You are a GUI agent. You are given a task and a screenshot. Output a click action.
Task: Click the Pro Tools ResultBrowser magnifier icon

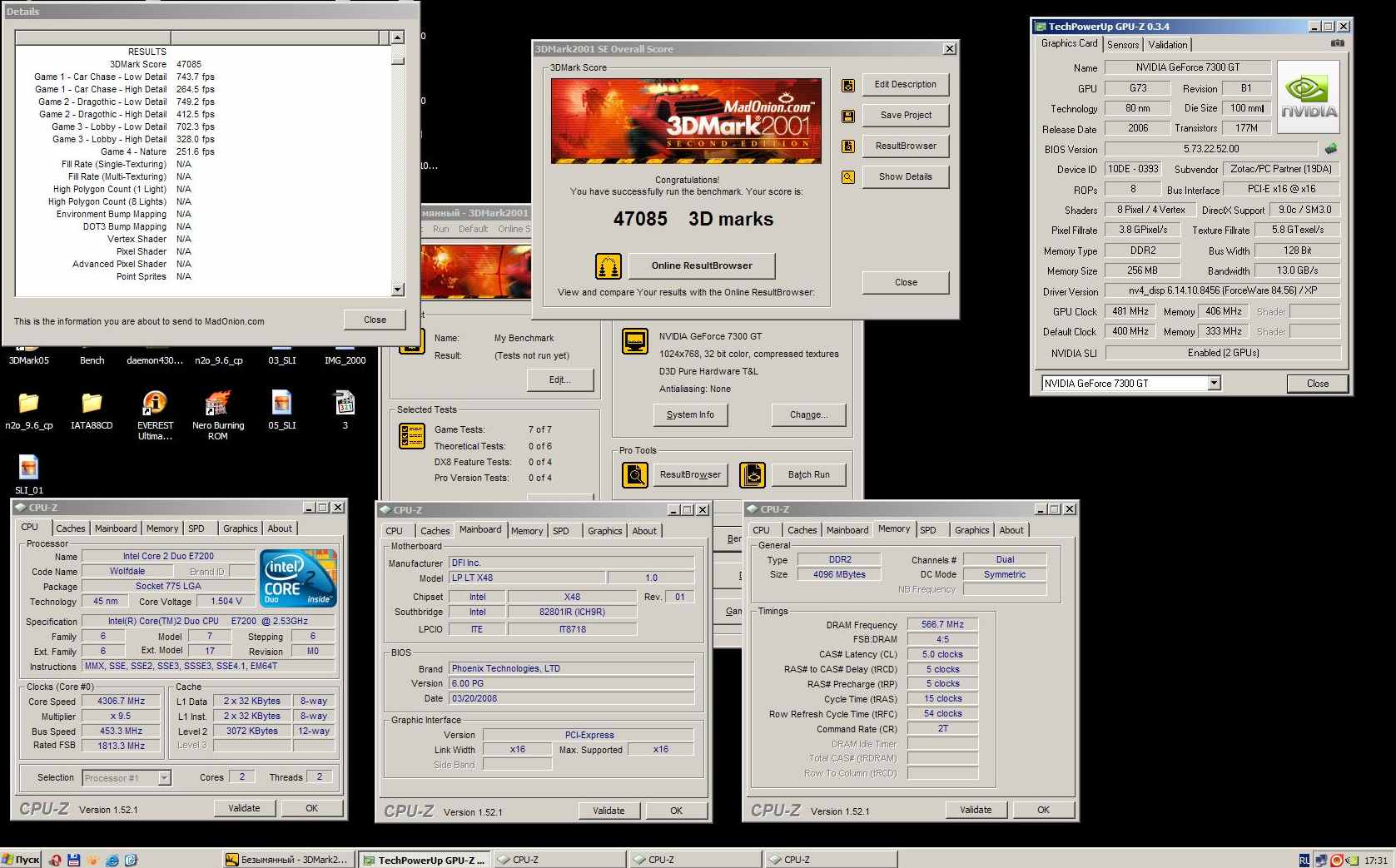click(x=635, y=474)
